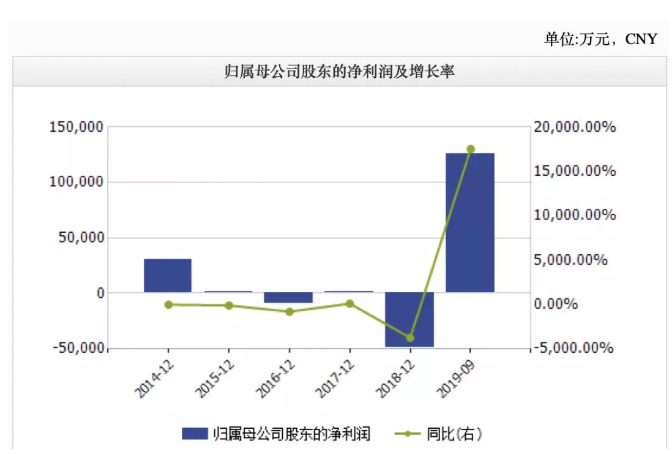Click x-axis label 2017-12
This screenshot has height=454, width=672.
point(335,378)
